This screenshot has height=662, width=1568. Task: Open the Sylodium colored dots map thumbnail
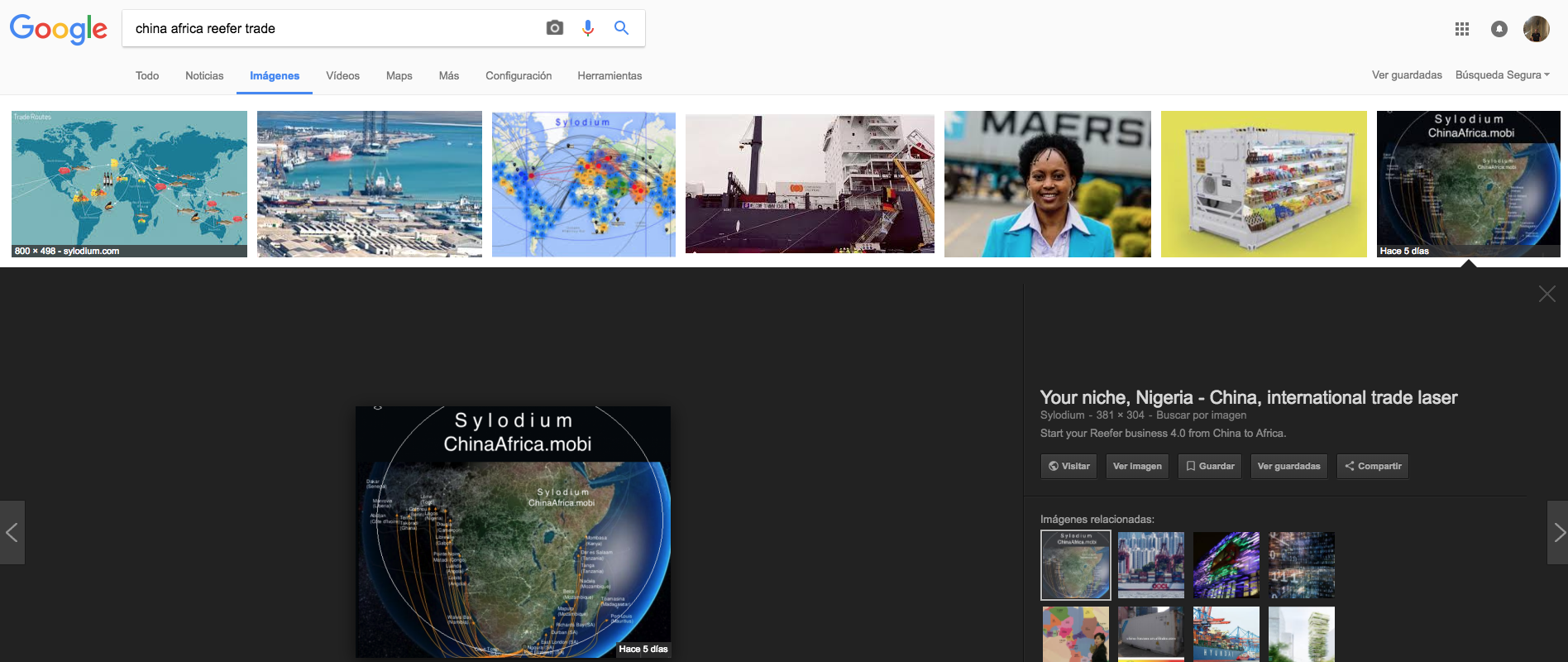pyautogui.click(x=584, y=184)
